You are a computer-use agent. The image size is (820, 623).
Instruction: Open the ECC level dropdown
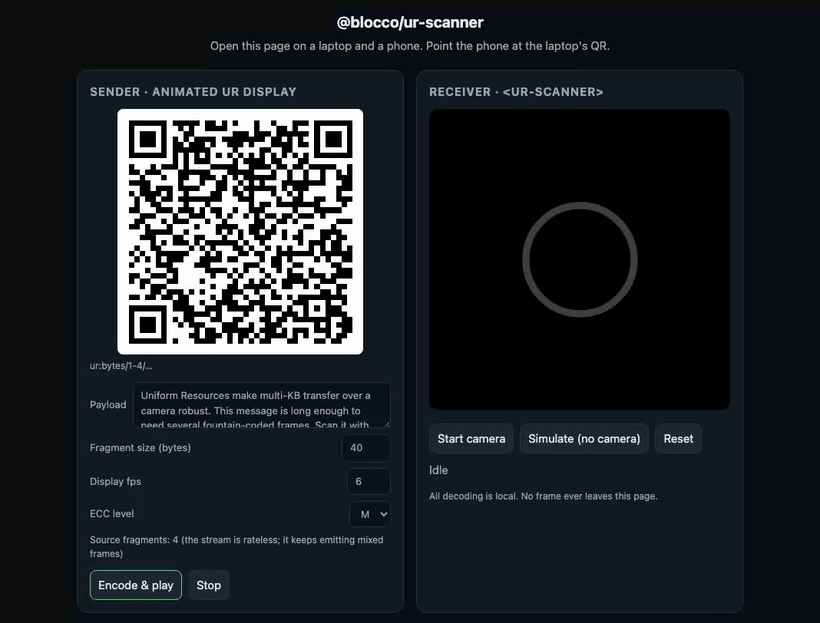370,514
